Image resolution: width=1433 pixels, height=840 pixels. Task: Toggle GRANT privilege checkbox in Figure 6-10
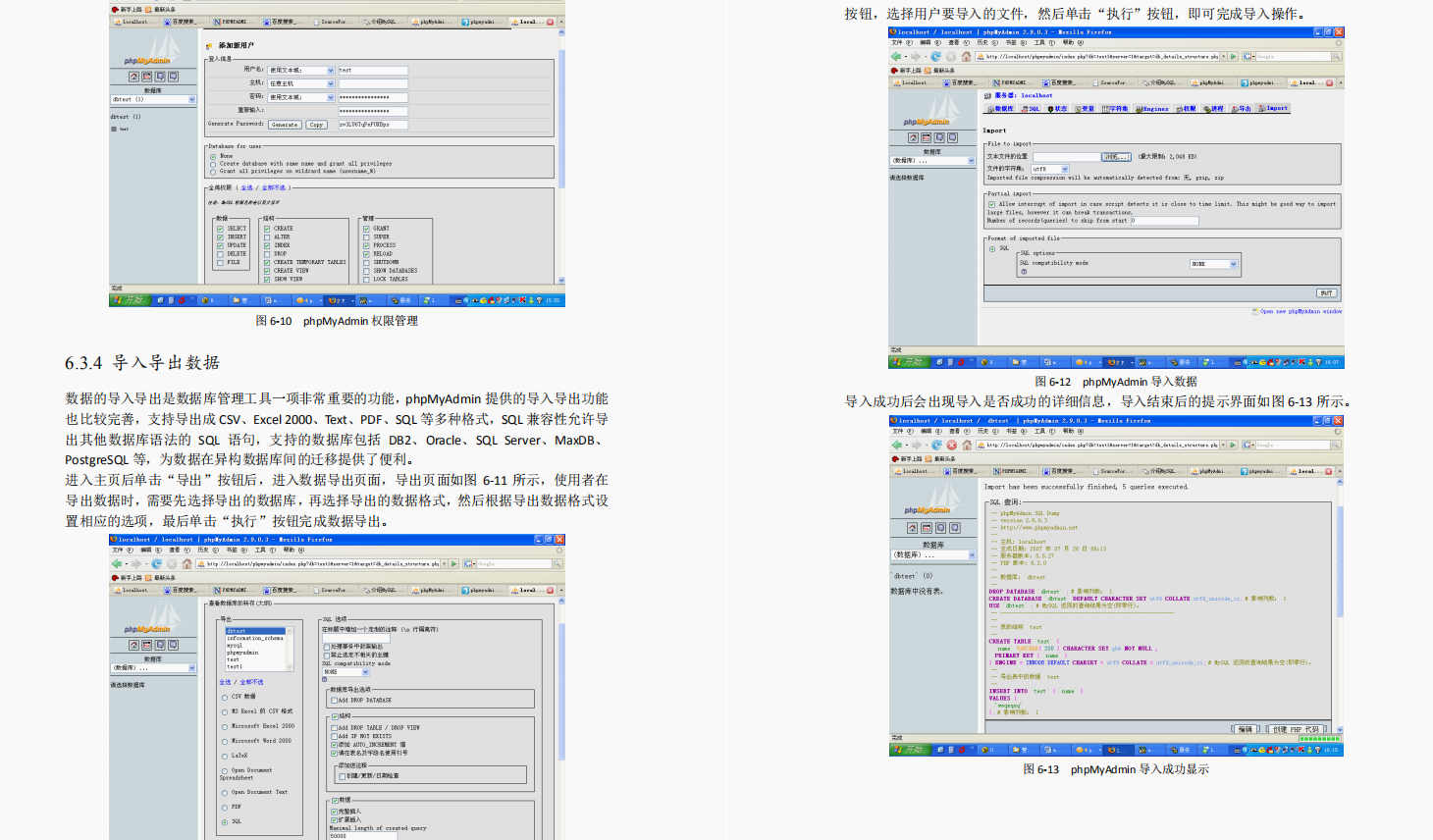[366, 229]
